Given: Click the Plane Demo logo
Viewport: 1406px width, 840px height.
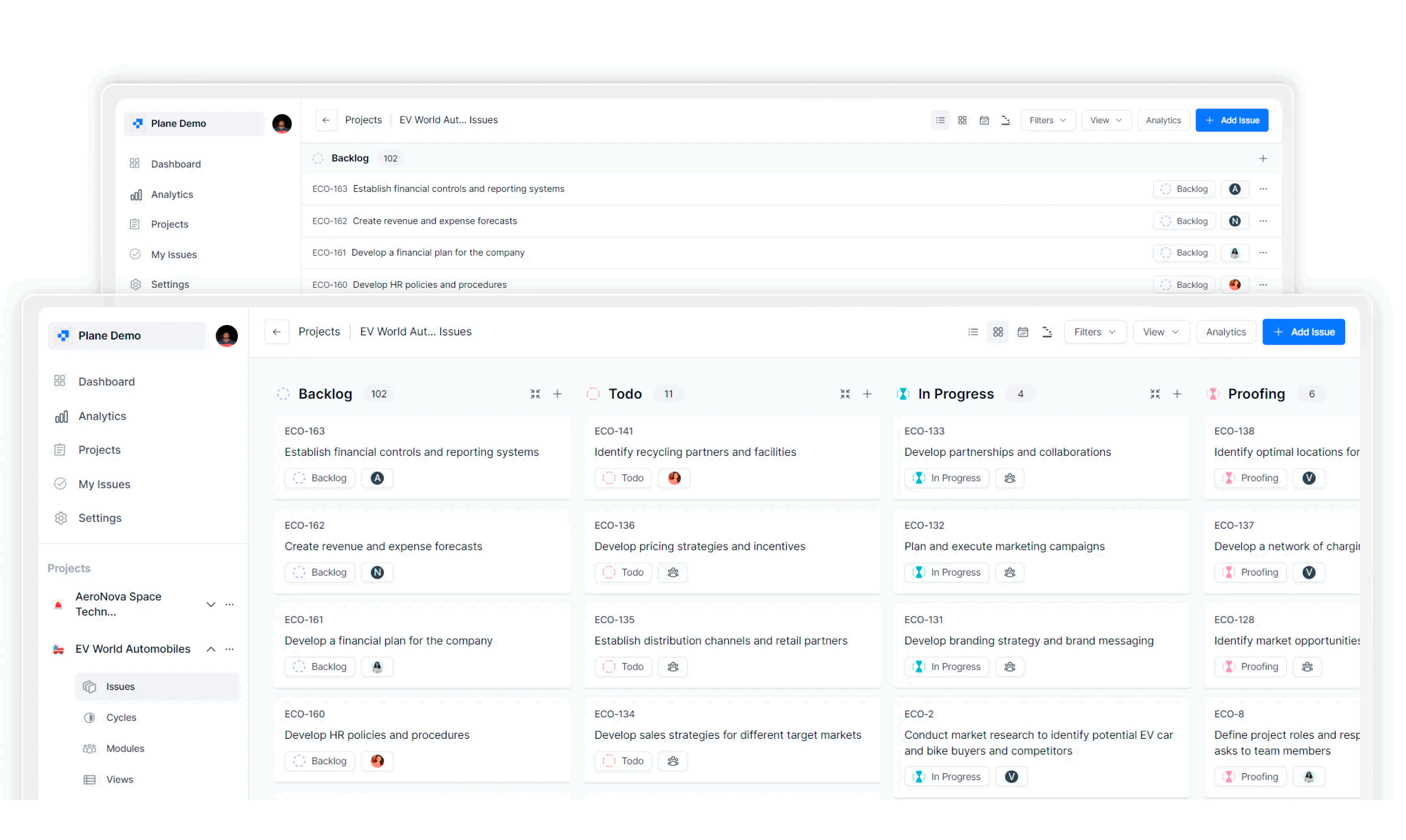Looking at the screenshot, I should (64, 335).
